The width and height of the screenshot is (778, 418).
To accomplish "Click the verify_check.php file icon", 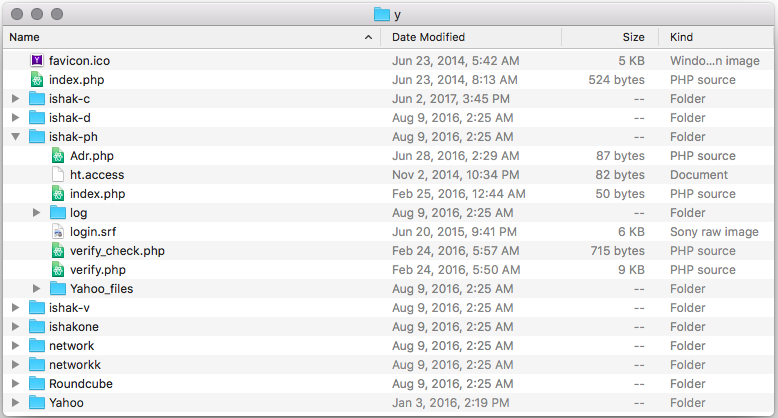I will (58, 251).
